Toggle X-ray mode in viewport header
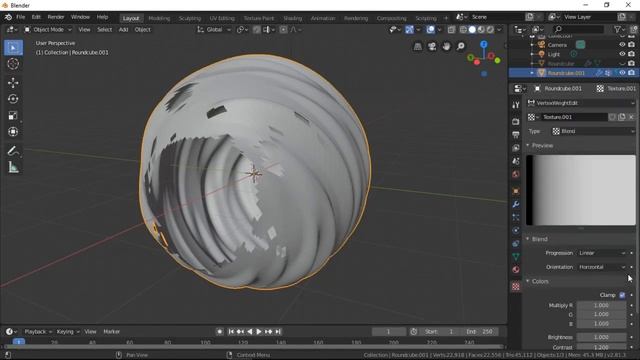This screenshot has height=360, width=640. pyautogui.click(x=451, y=29)
